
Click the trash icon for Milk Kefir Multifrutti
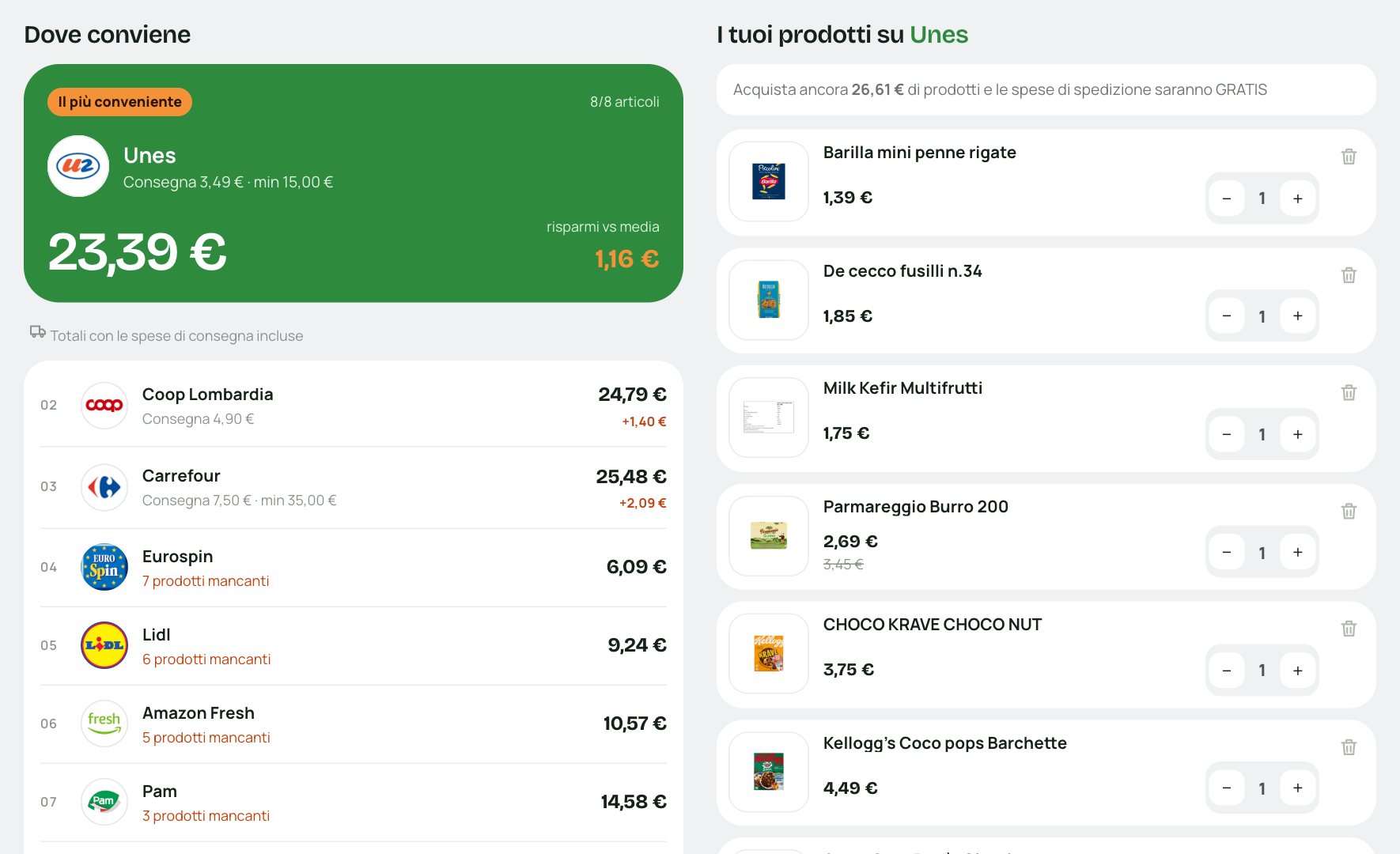click(x=1349, y=392)
